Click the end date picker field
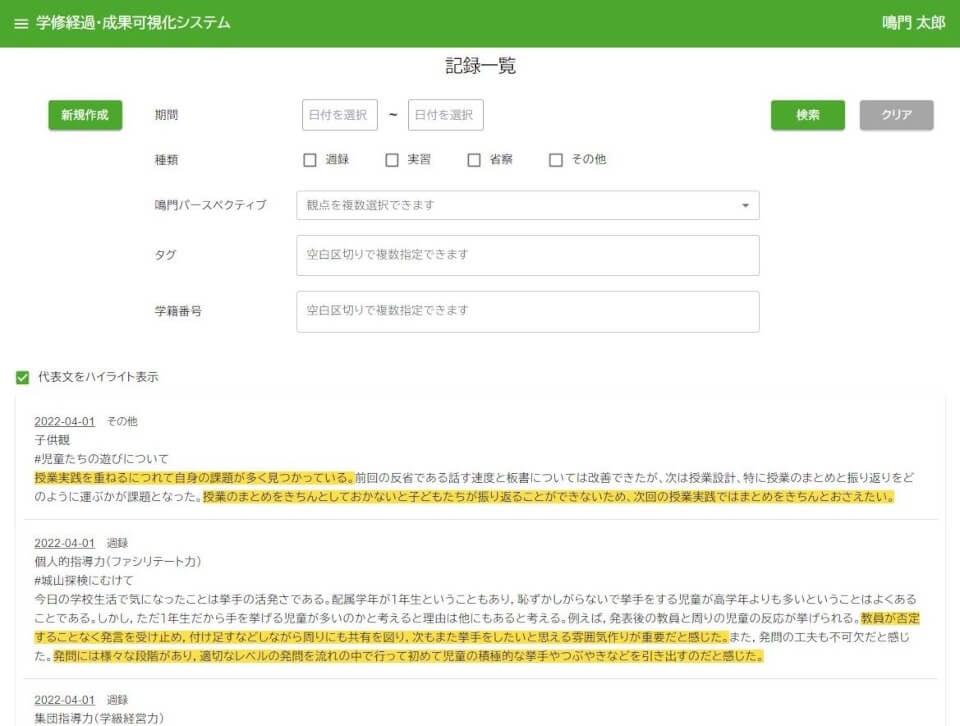 tap(446, 114)
